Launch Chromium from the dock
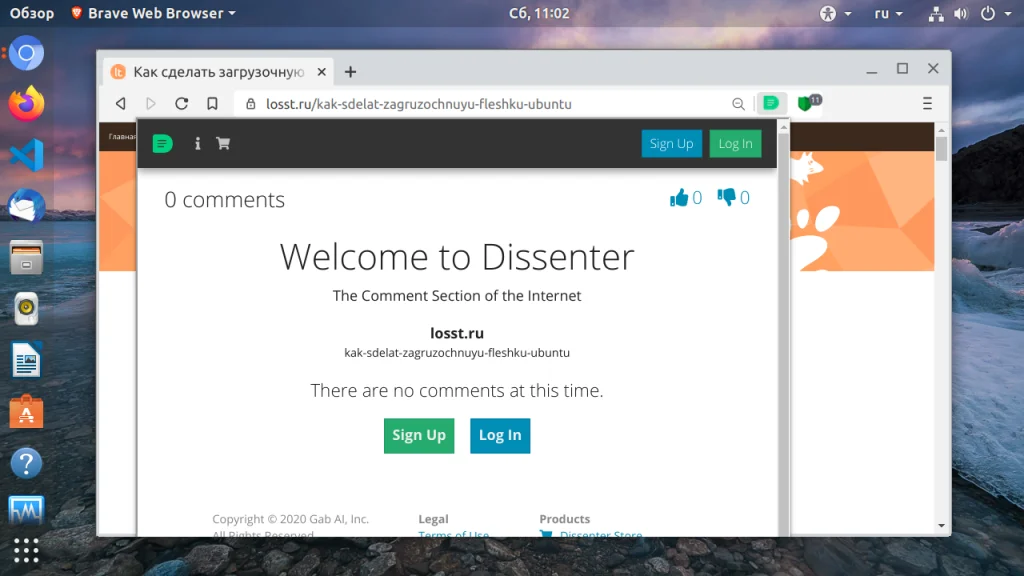This screenshot has height=576, width=1024. [x=26, y=53]
